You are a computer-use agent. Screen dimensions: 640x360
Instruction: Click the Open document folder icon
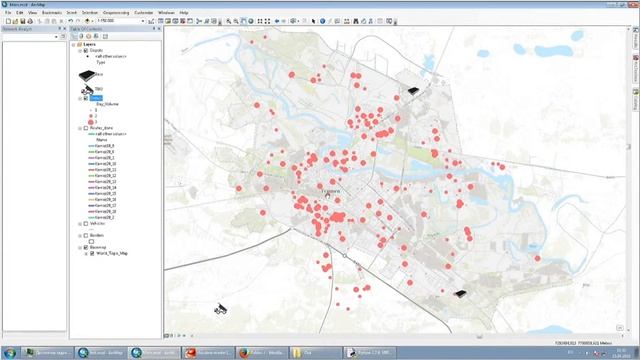[16, 21]
